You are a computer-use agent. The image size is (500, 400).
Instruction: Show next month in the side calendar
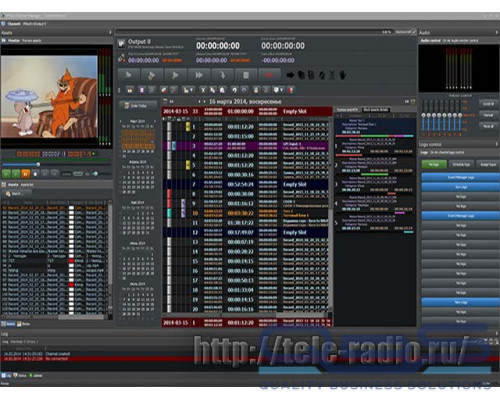pyautogui.click(x=154, y=121)
